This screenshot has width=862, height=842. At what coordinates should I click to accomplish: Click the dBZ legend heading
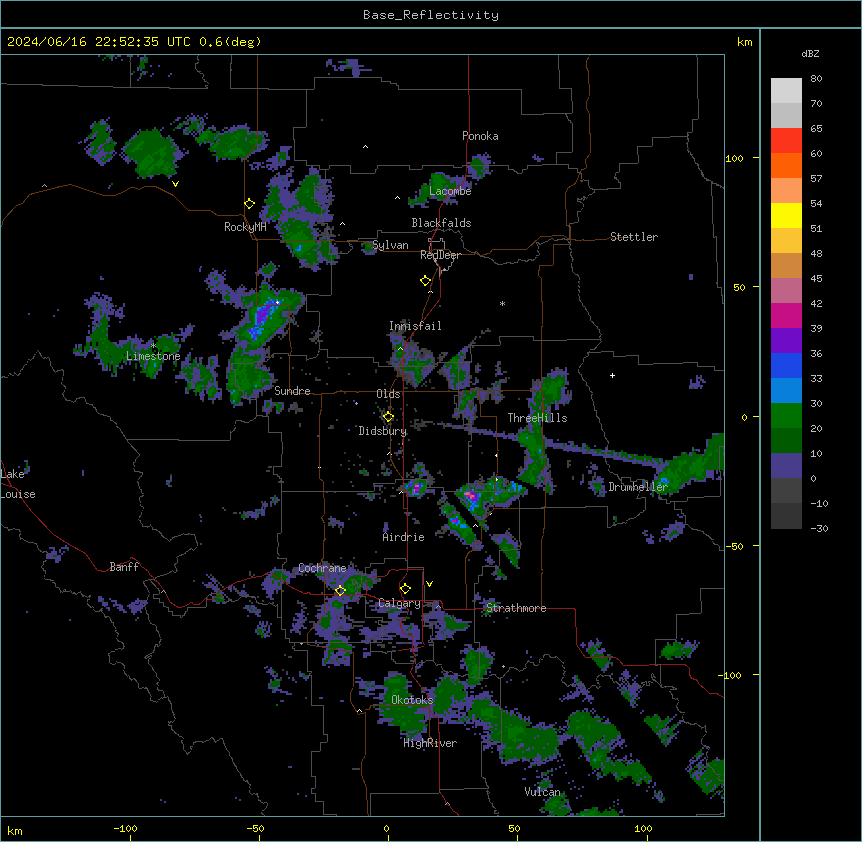pyautogui.click(x=810, y=53)
